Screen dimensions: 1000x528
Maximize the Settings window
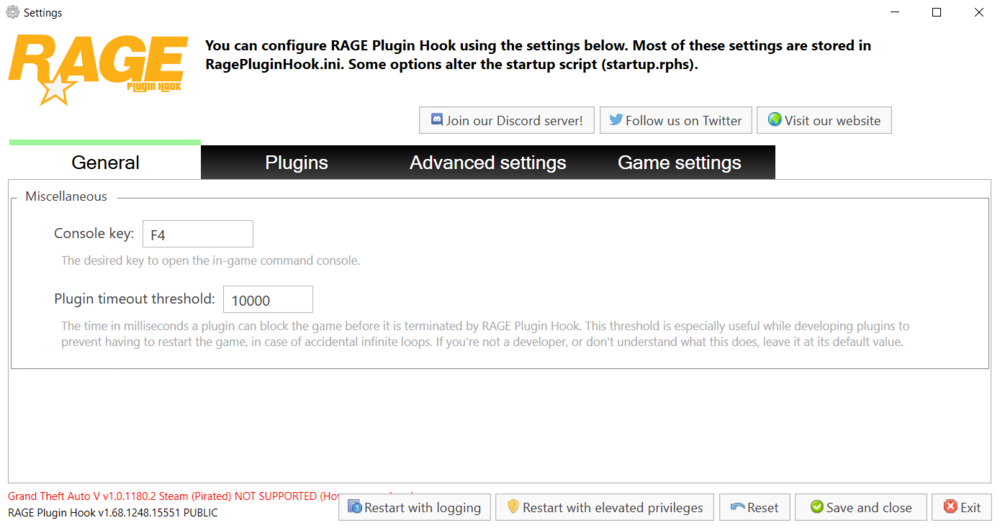[936, 12]
